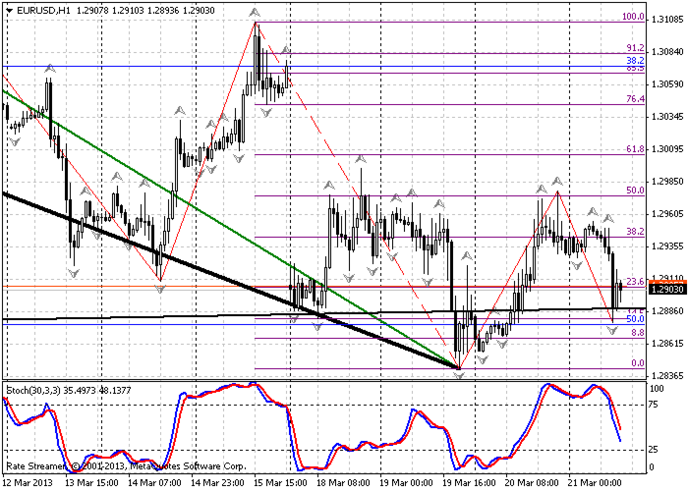Viewport: 688px width, 491px height.
Task: Select the 76.4 Fibonacci level label
Action: 632,99
